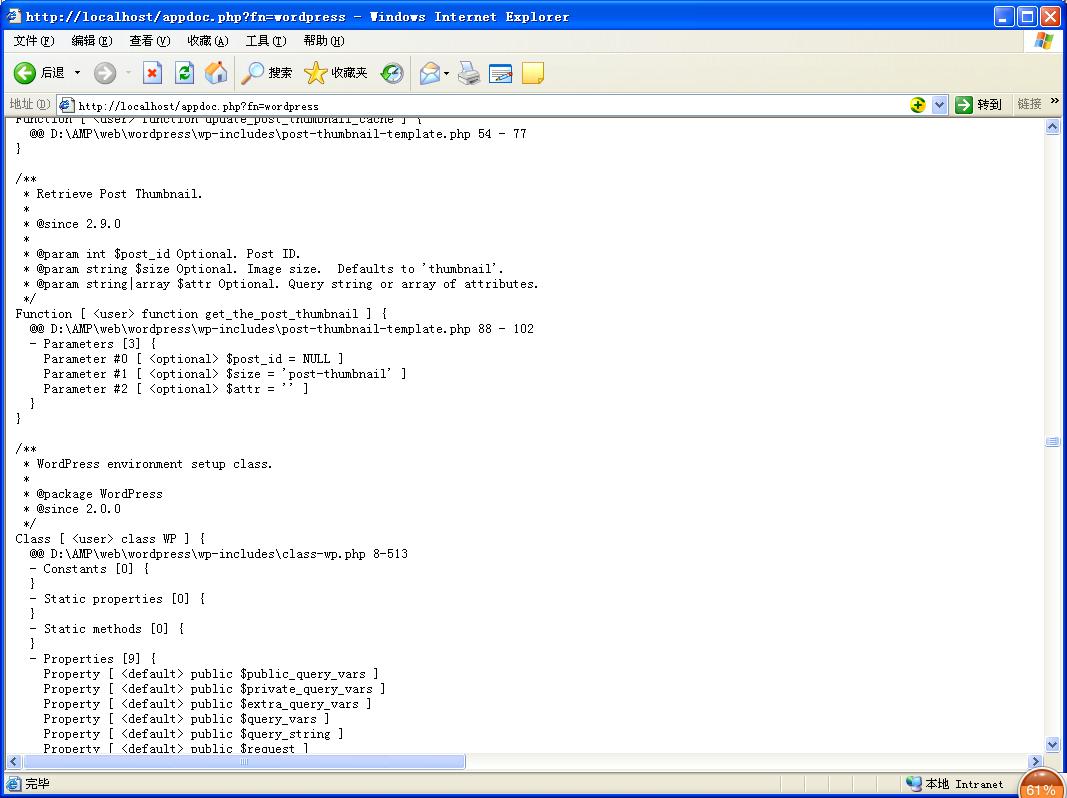This screenshot has width=1067, height=798.
Task: Click the 61% orange badge
Action: click(1040, 784)
